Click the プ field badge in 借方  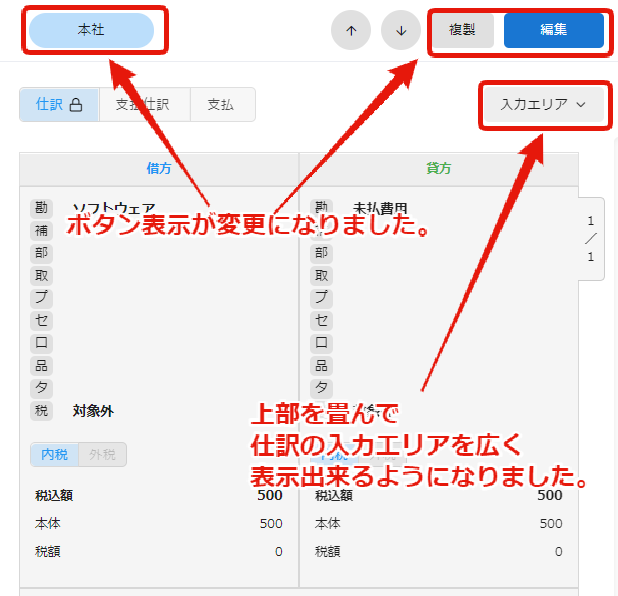(41, 298)
